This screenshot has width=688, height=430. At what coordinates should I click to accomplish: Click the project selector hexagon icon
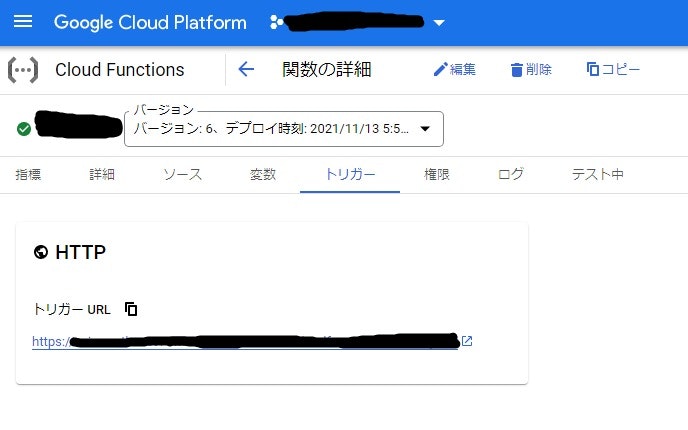[x=276, y=22]
